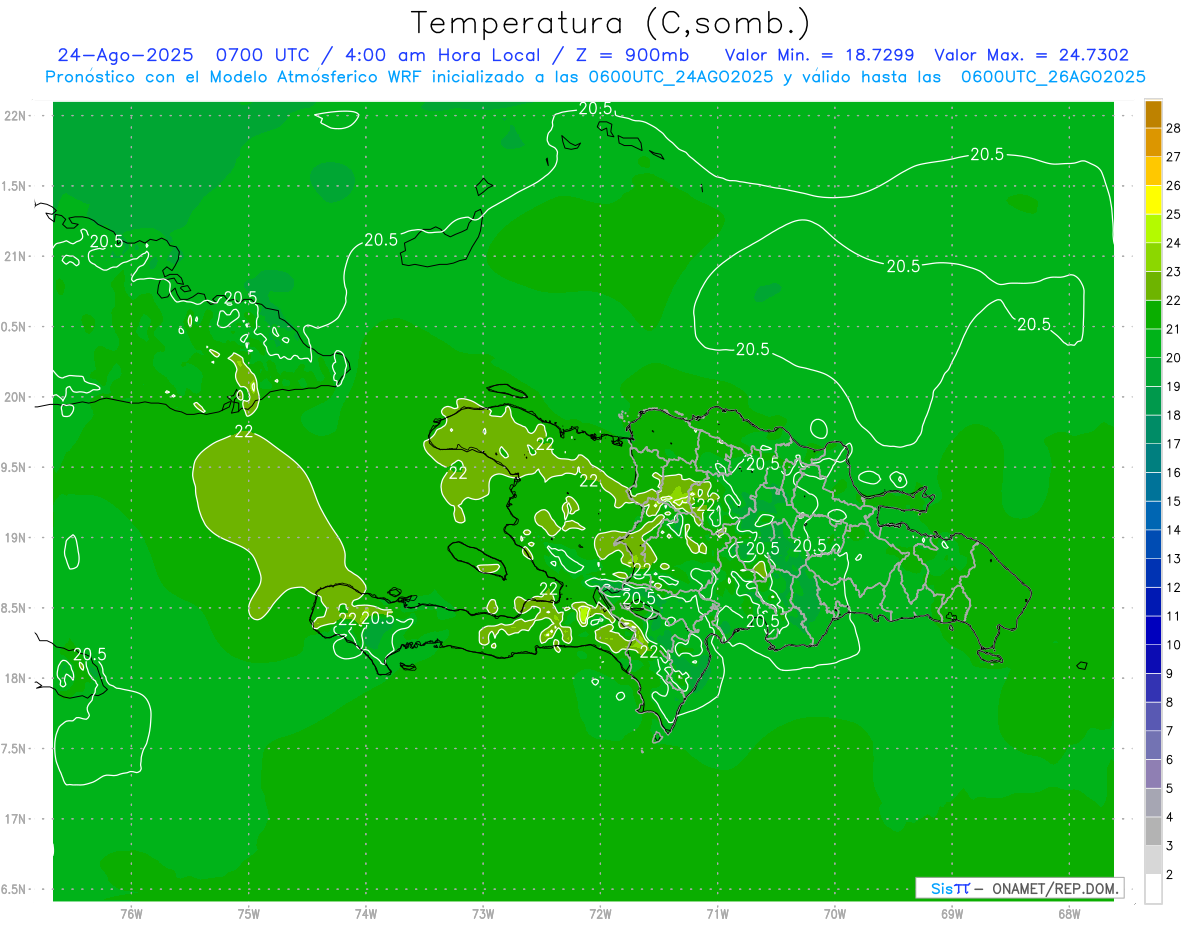Click the deep blue swatch between 10 and 11
The image size is (1200, 927).
tap(1154, 630)
